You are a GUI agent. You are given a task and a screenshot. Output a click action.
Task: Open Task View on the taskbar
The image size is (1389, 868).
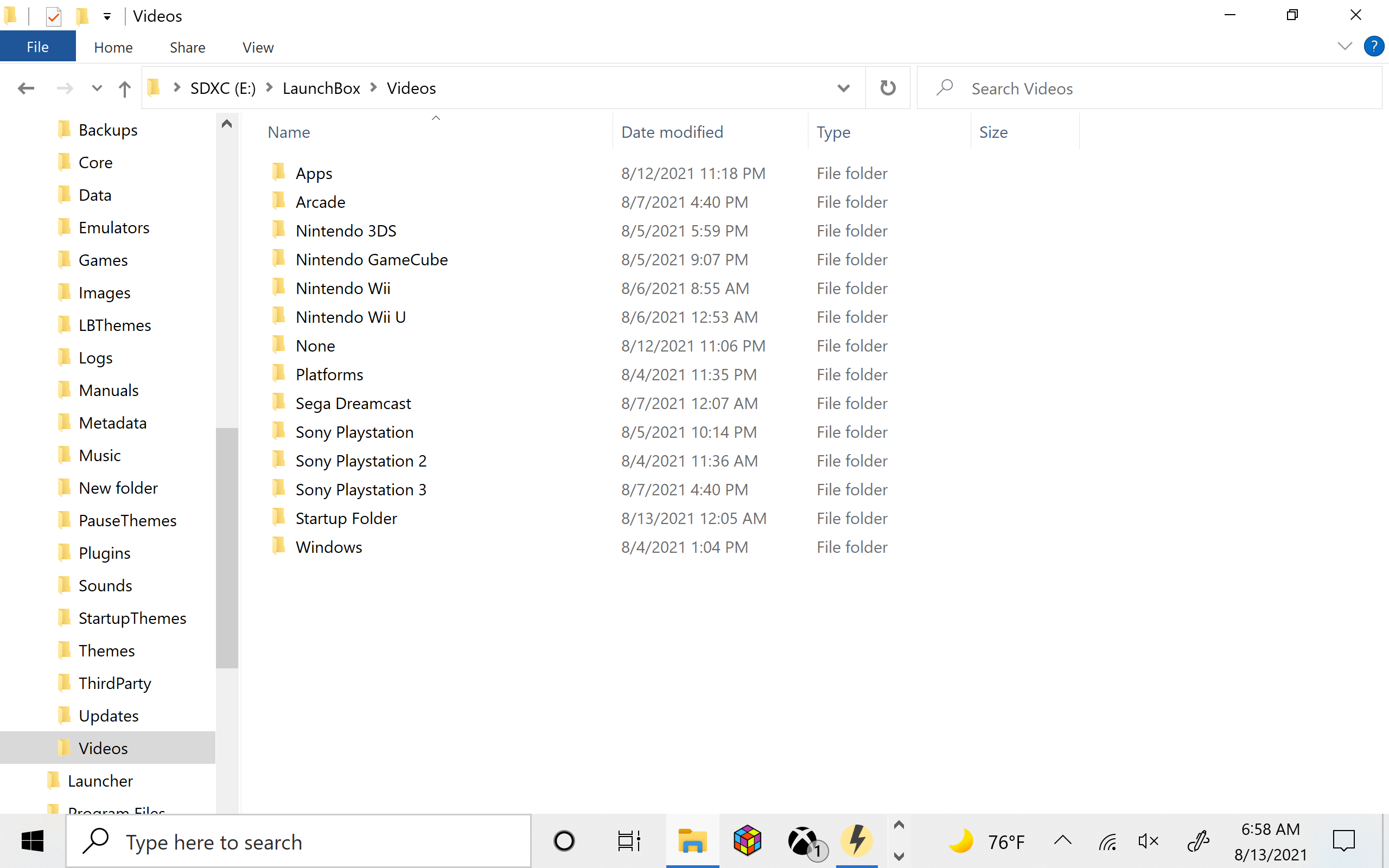click(628, 841)
